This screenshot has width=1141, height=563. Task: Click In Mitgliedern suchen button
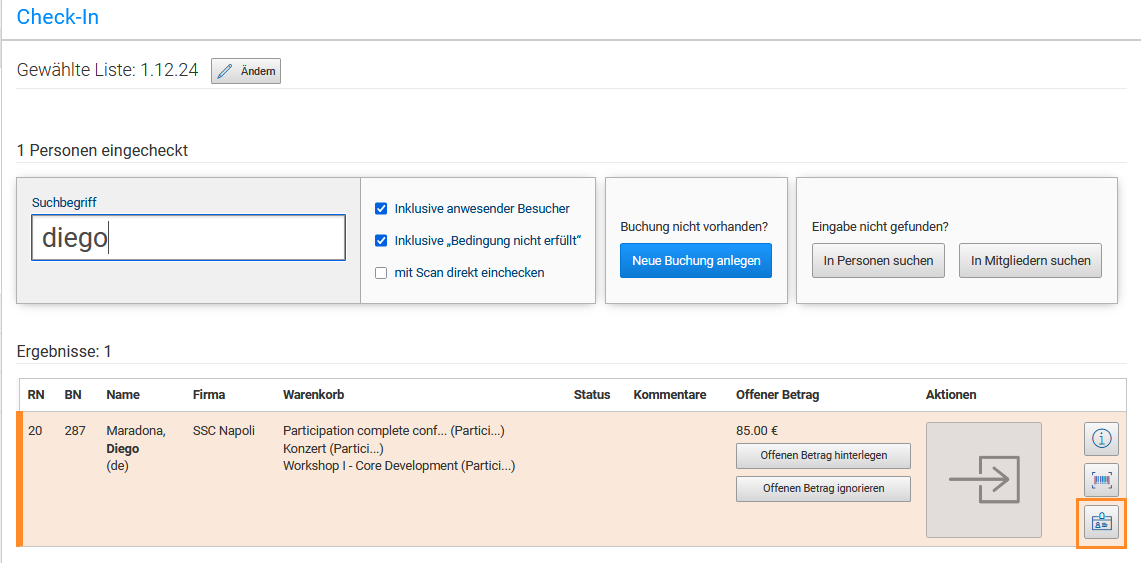(x=1030, y=260)
